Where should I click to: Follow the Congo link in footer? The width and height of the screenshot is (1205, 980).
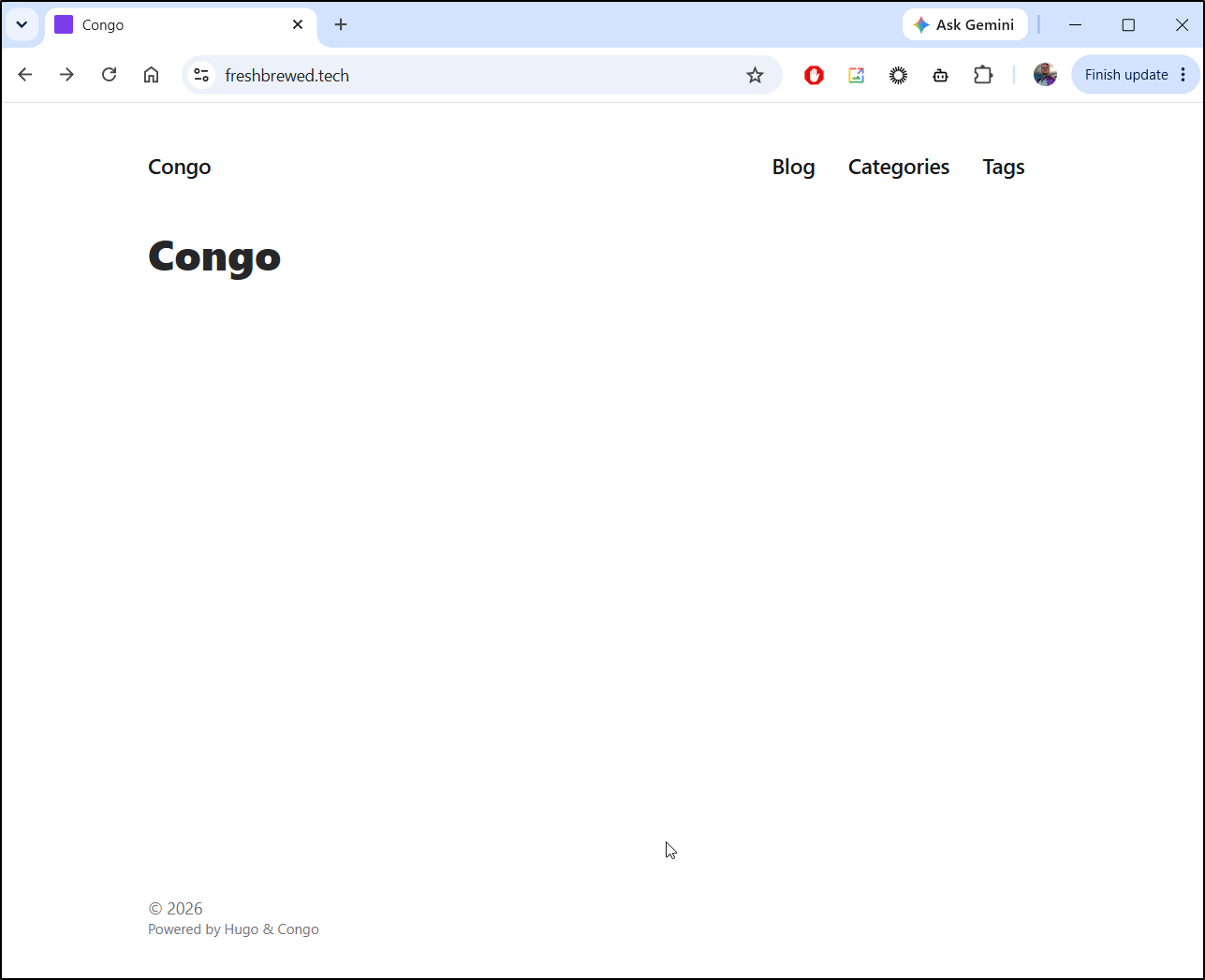click(298, 929)
